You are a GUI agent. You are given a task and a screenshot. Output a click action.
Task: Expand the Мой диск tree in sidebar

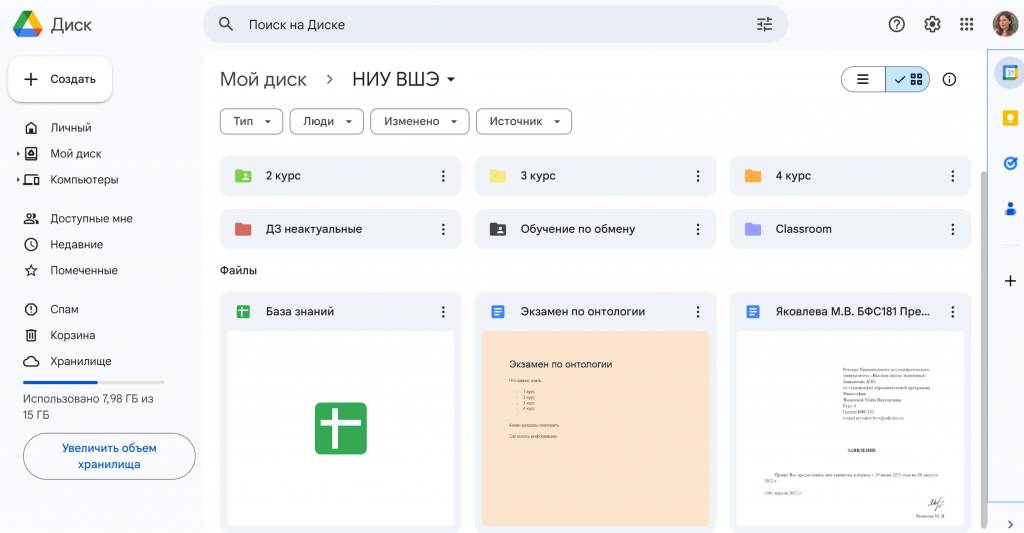click(x=18, y=154)
